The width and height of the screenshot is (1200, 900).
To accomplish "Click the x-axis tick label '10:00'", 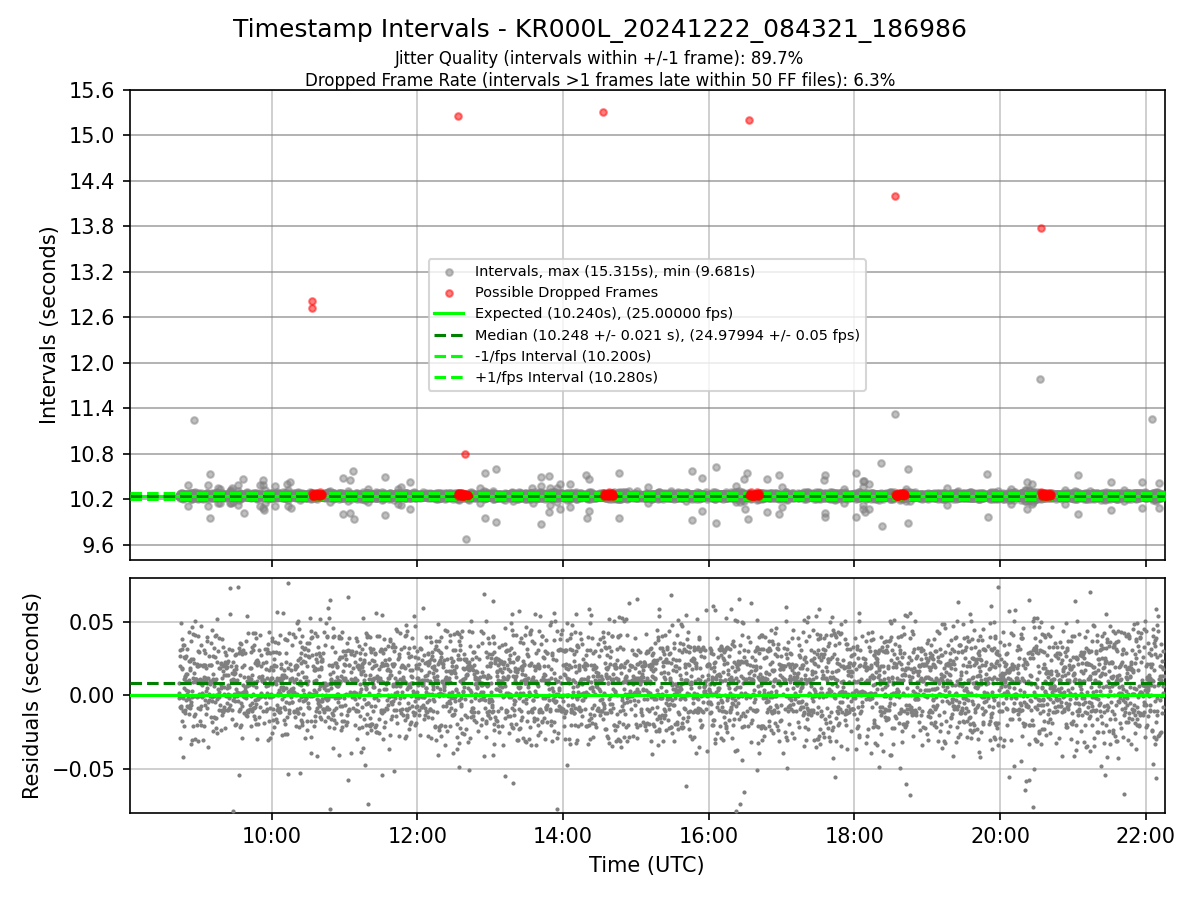I will [272, 835].
